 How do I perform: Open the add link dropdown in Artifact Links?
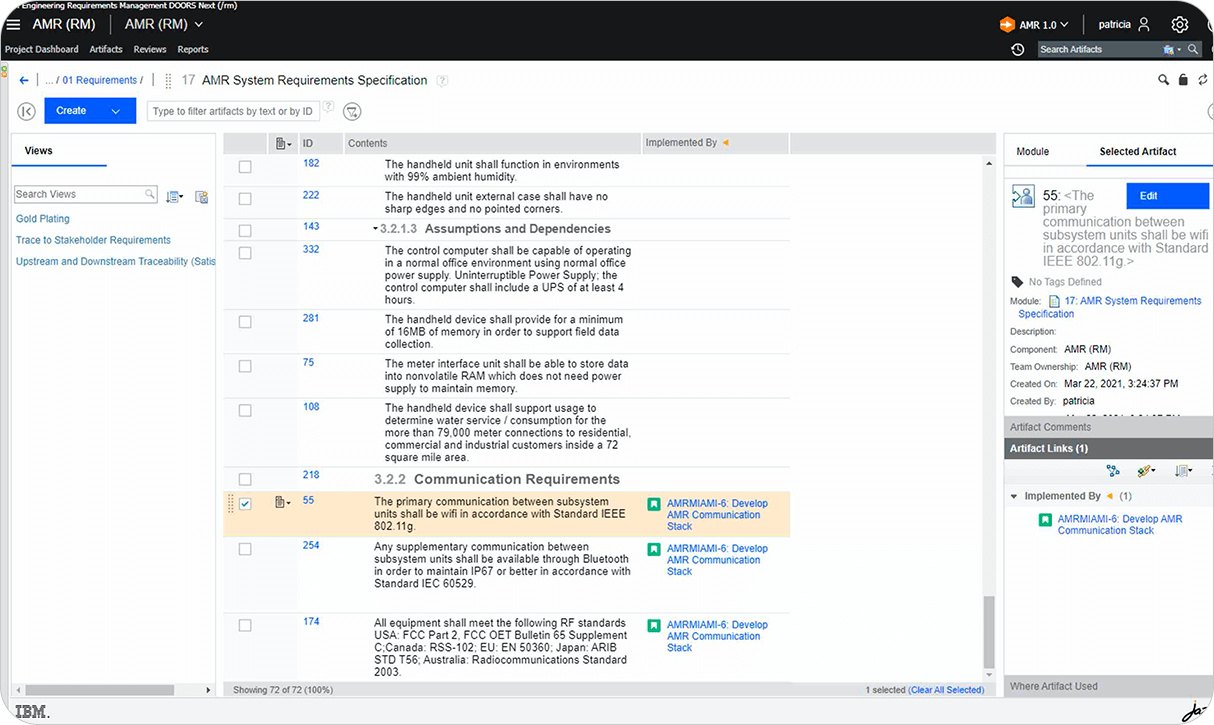(x=1146, y=471)
